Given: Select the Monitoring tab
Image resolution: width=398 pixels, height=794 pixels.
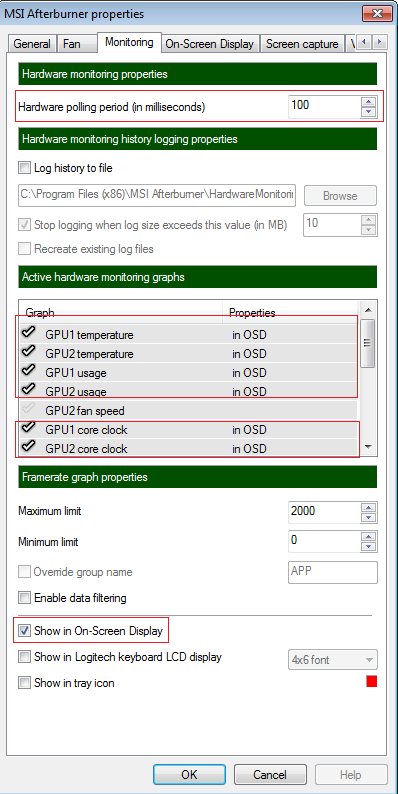Looking at the screenshot, I should [x=129, y=42].
